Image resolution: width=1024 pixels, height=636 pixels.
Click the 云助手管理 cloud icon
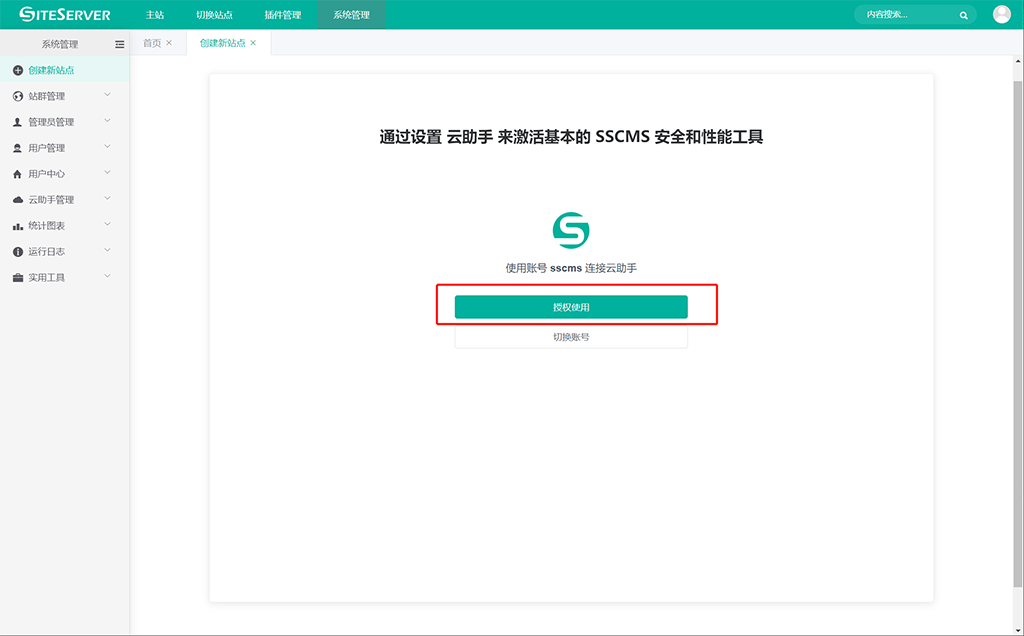[18, 200]
